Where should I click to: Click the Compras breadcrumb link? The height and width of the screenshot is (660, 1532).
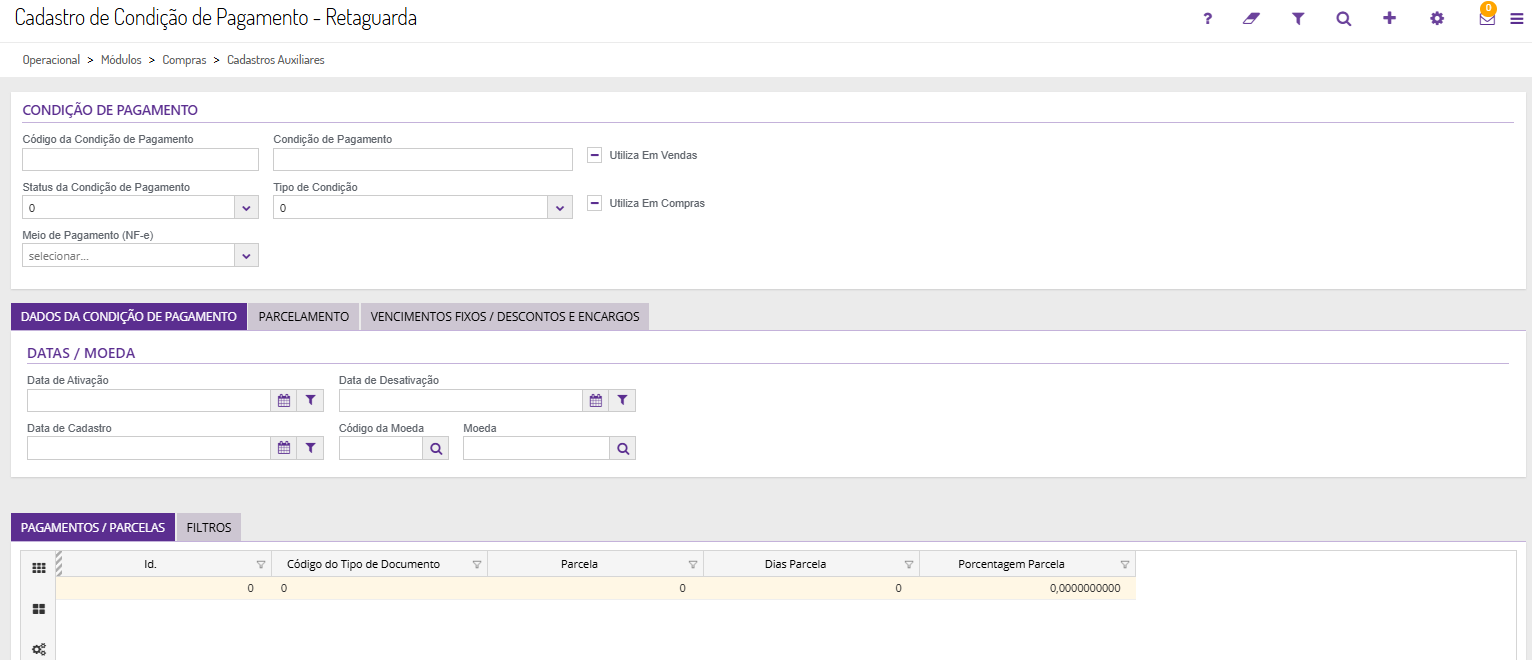(184, 60)
